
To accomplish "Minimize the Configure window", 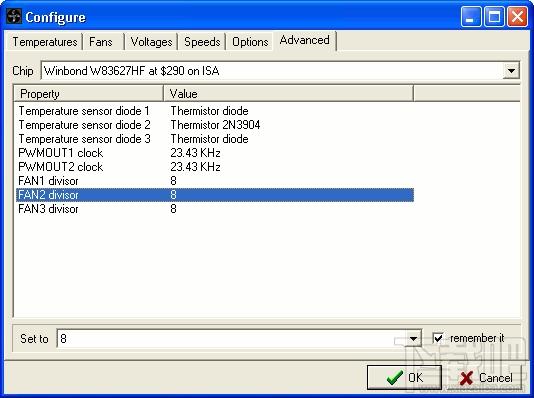I will tap(471, 16).
